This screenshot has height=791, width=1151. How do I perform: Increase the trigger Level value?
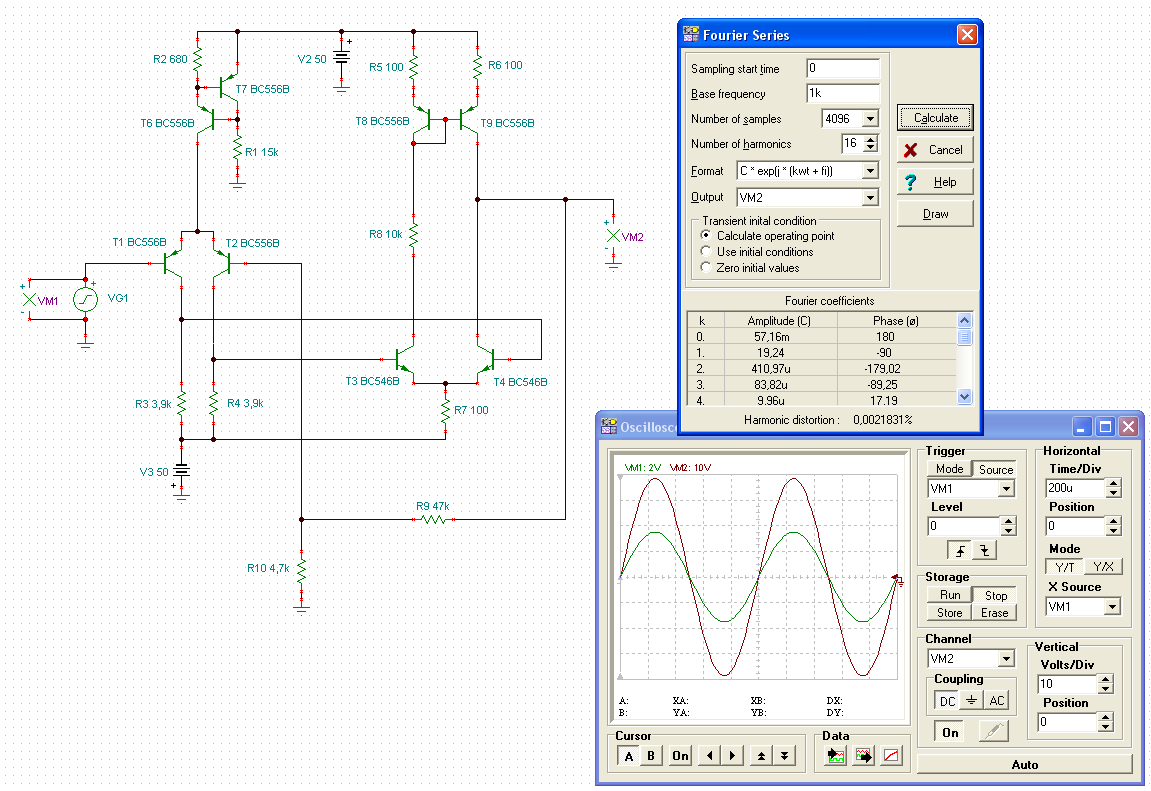[1009, 522]
